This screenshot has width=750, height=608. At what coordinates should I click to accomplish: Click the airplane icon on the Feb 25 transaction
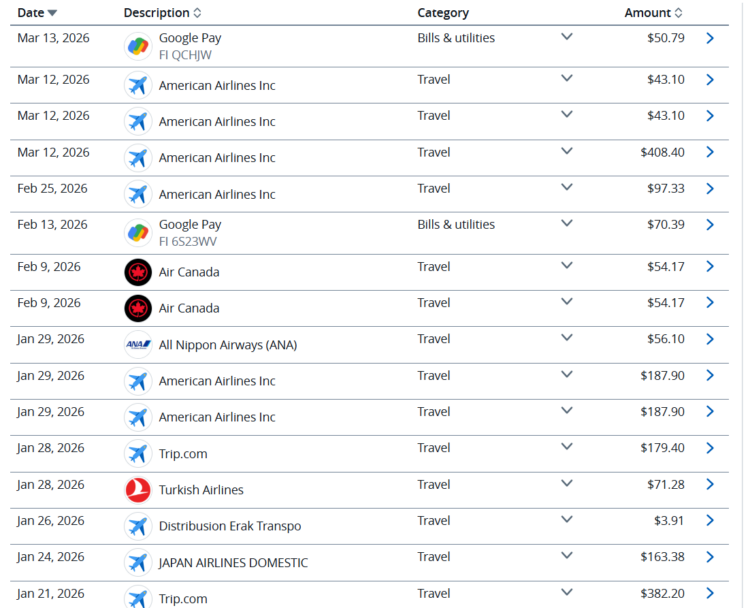coord(138,194)
